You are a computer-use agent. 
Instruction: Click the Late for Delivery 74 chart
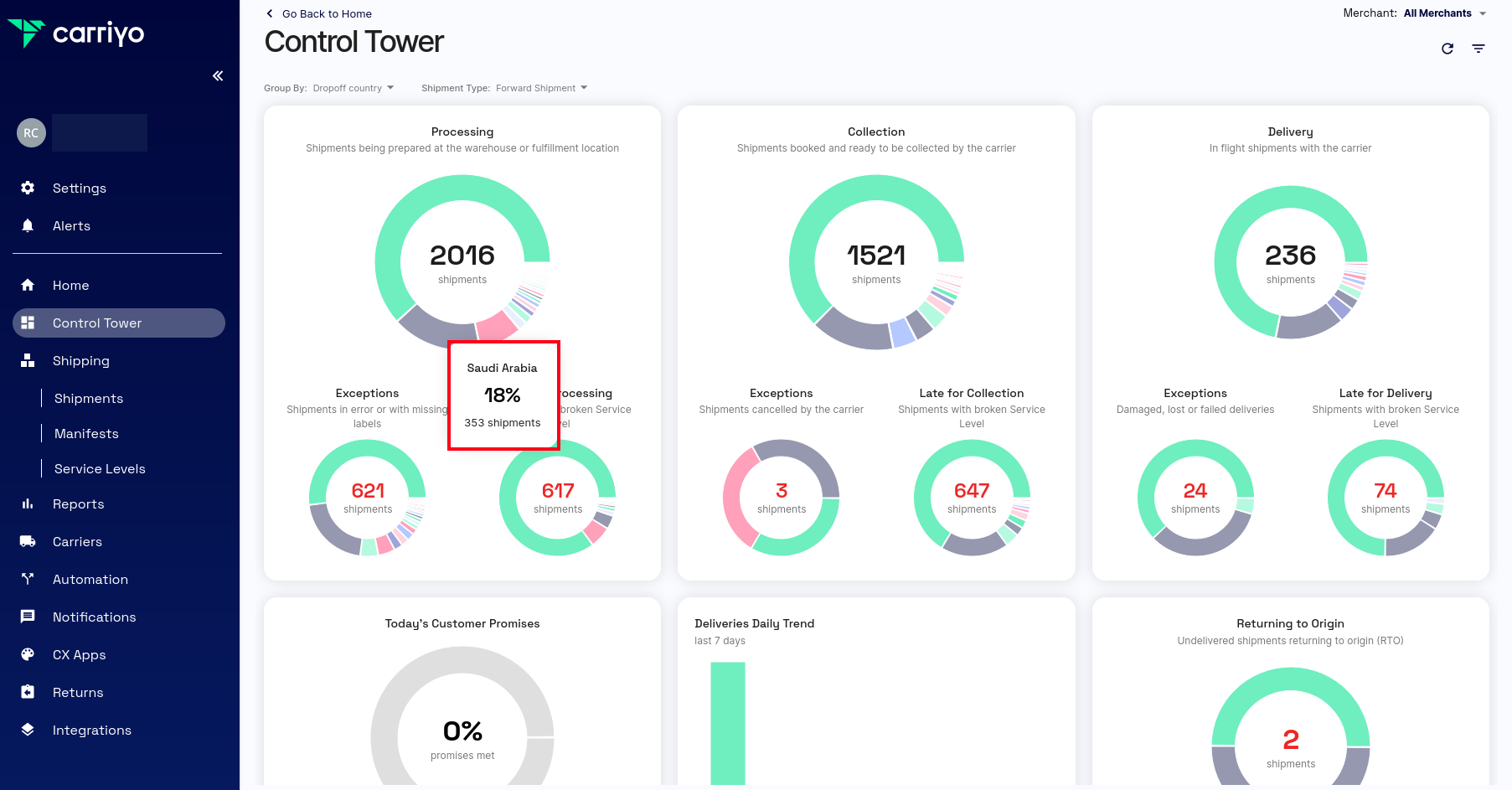point(1386,498)
